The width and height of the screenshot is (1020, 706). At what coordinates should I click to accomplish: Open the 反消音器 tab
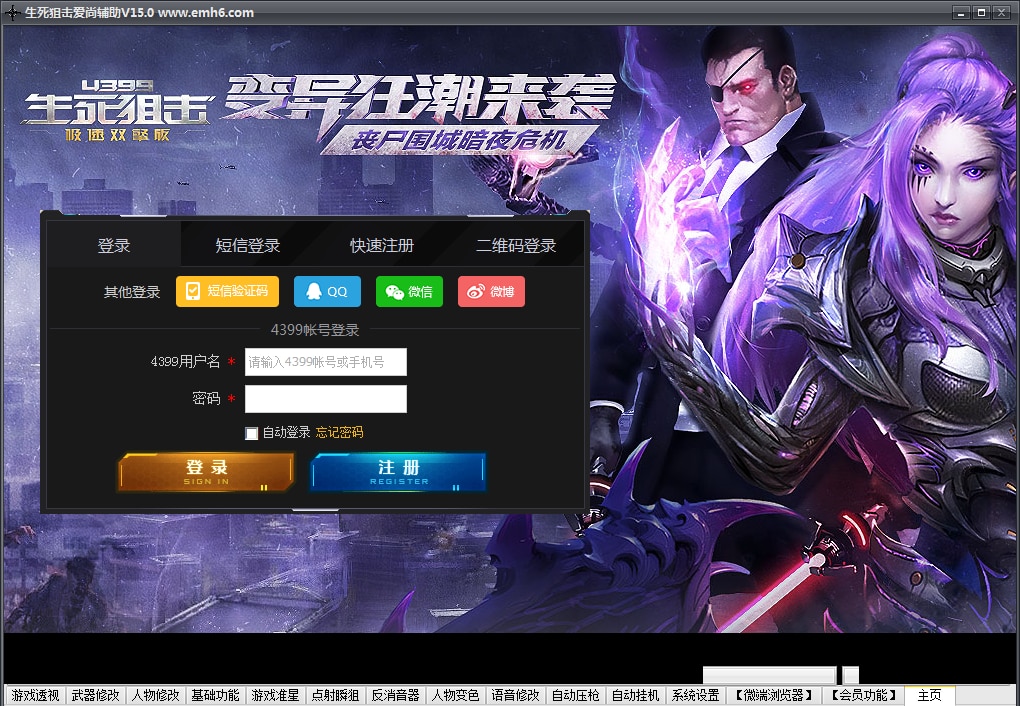pos(396,696)
